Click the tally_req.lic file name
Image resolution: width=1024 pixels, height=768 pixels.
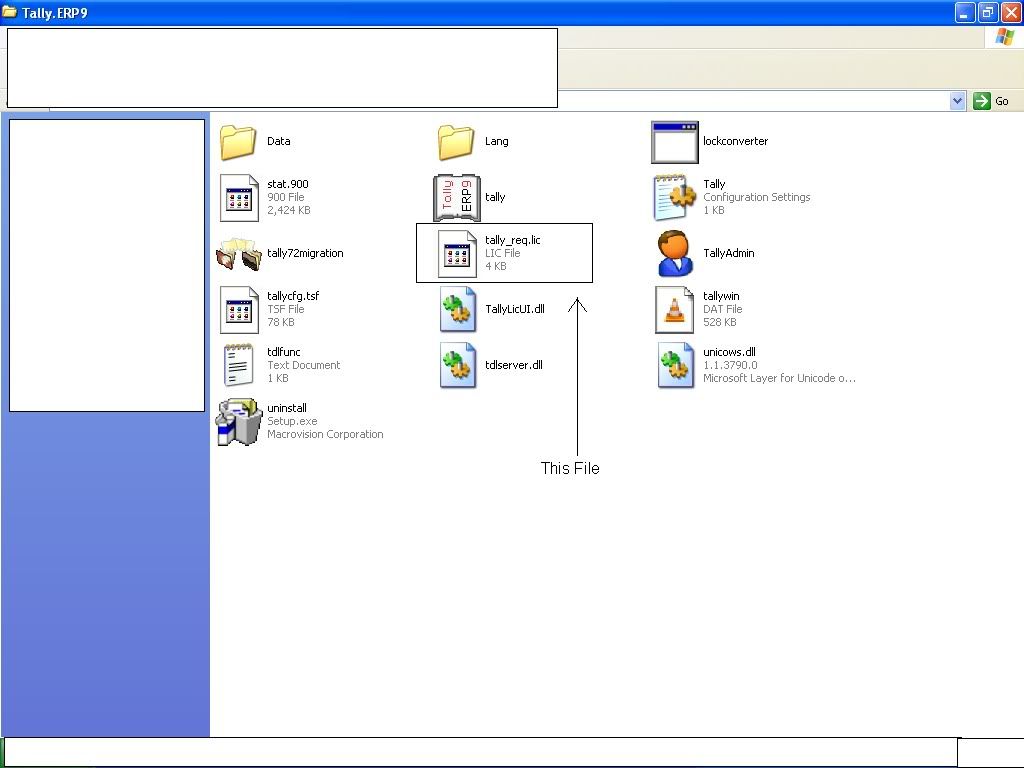point(513,240)
